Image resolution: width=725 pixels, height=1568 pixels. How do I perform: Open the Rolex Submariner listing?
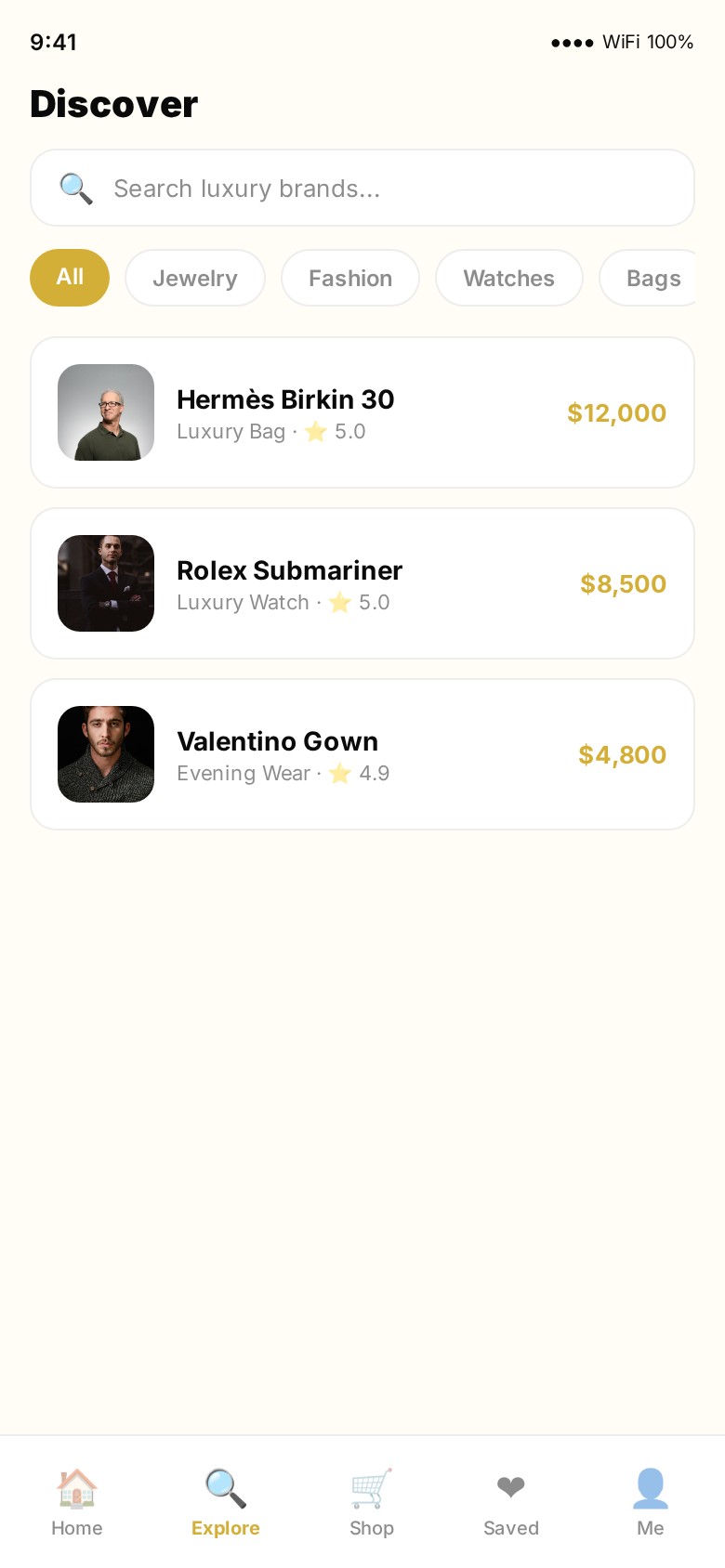(289, 570)
